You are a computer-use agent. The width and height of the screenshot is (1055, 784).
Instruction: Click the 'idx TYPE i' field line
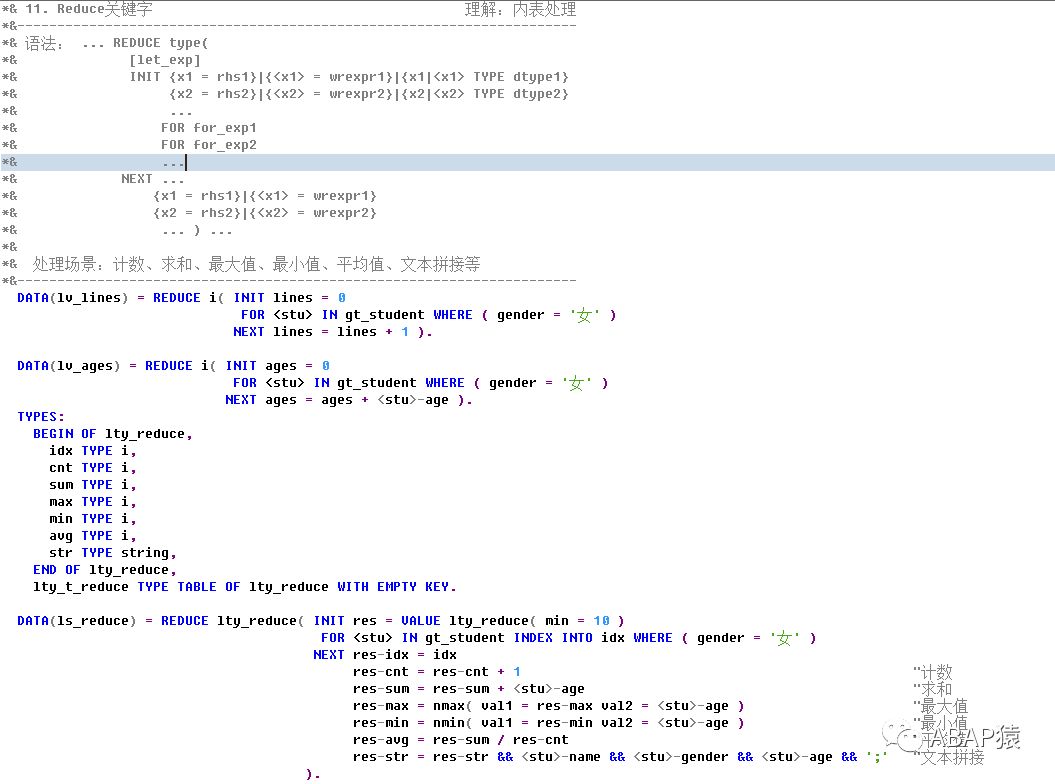(93, 451)
